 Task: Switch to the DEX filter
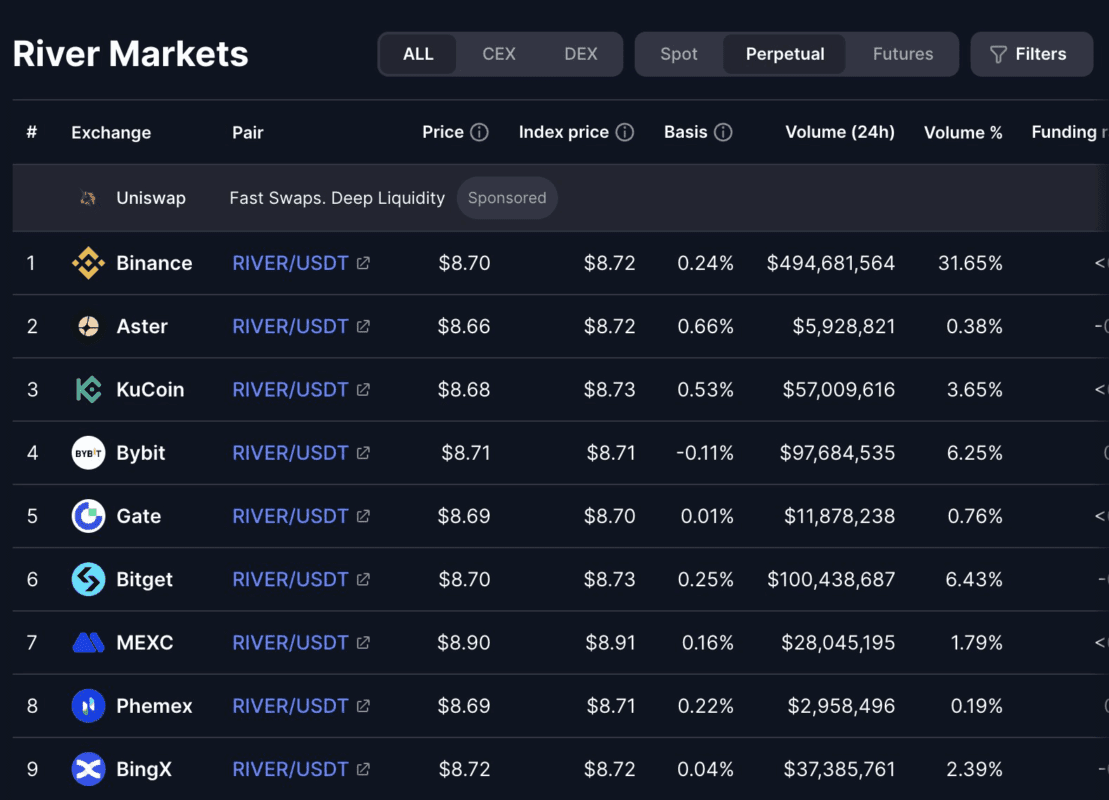coord(581,54)
